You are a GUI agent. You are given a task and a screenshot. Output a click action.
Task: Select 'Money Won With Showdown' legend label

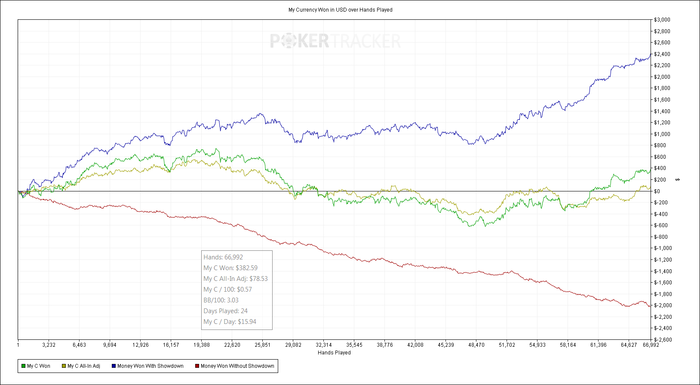tap(151, 366)
